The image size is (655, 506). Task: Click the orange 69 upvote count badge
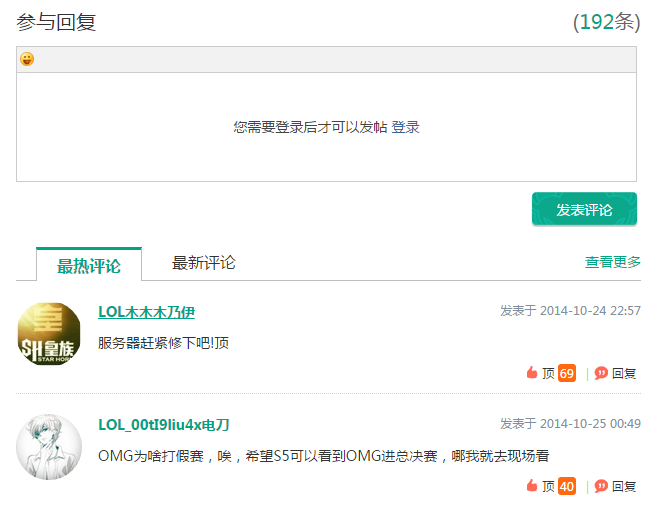coord(567,373)
